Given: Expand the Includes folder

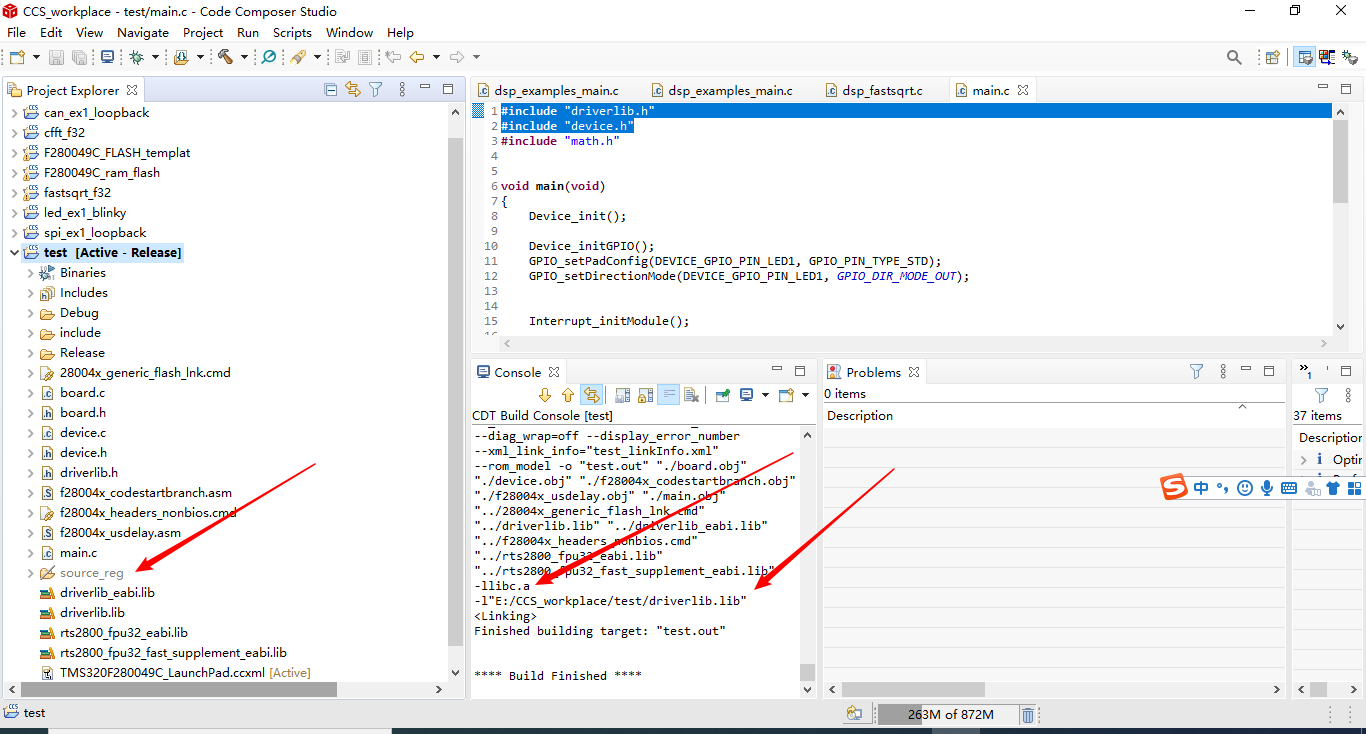Looking at the screenshot, I should click(x=30, y=293).
